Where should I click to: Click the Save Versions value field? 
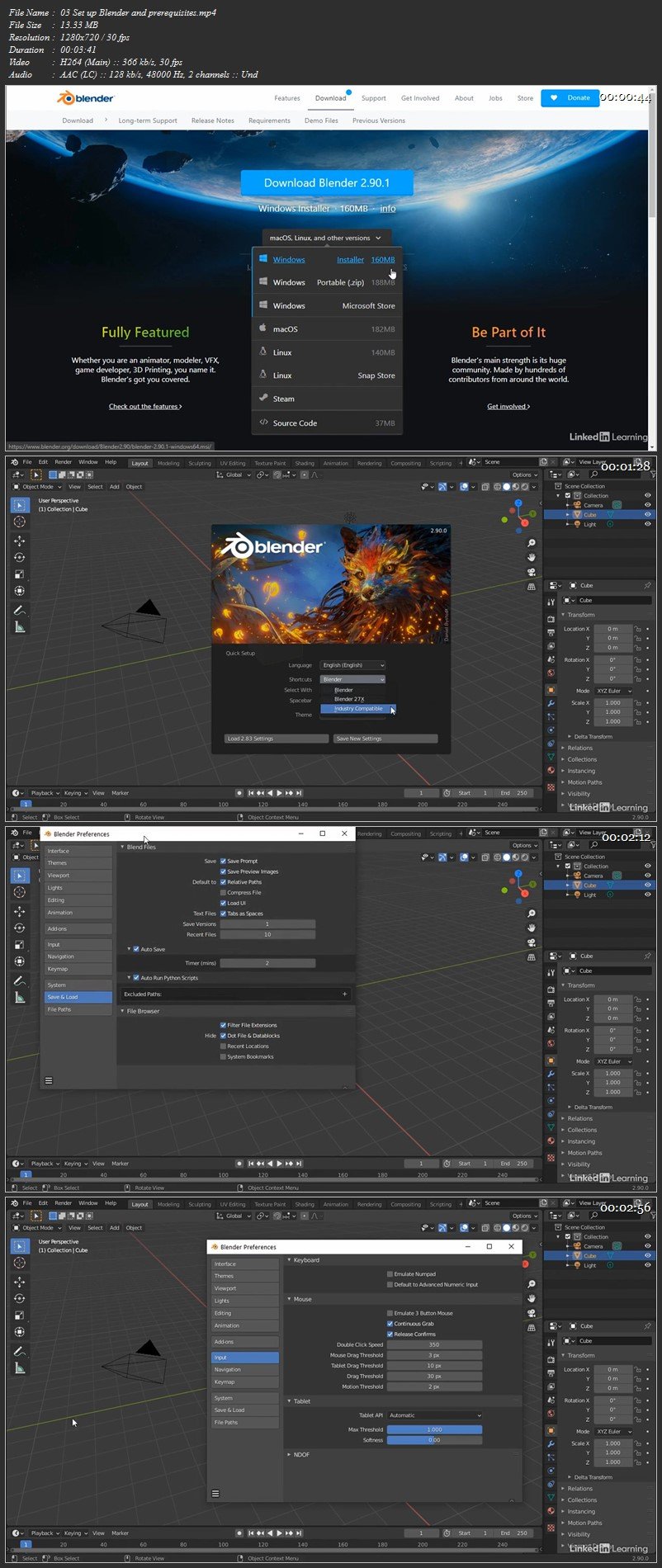267,924
